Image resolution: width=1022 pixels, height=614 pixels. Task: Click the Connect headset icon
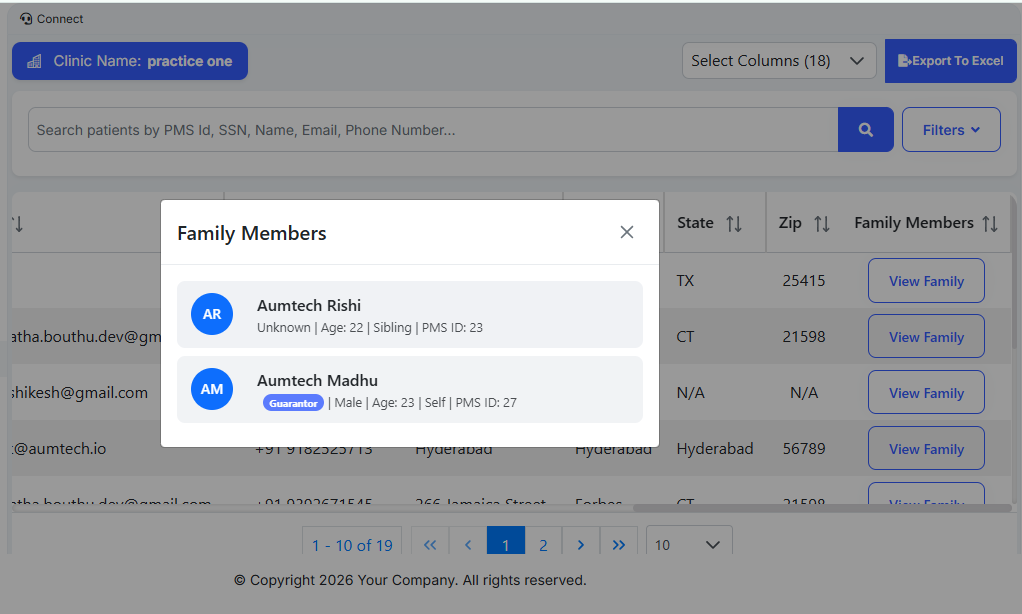26,19
